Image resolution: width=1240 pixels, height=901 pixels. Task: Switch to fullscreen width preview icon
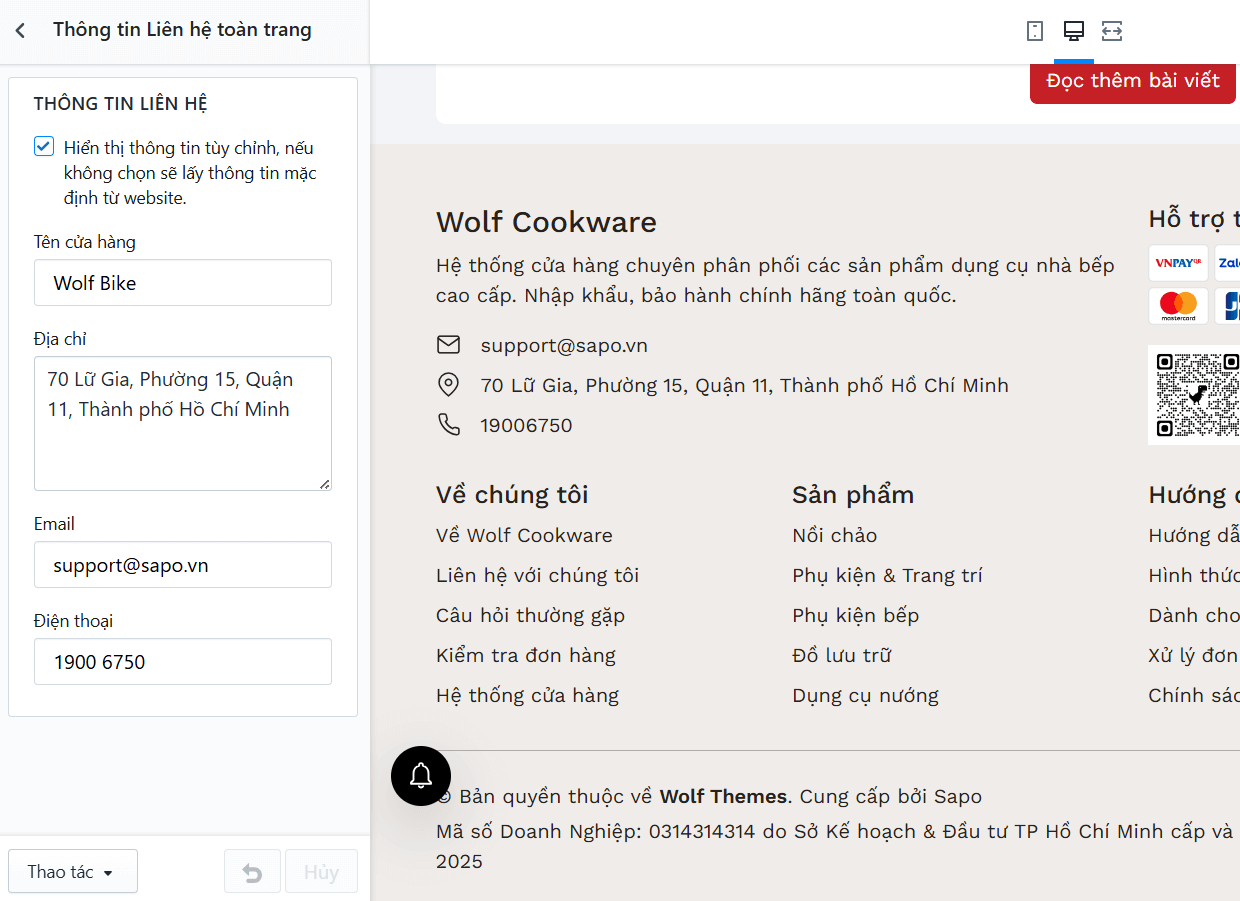point(1112,31)
